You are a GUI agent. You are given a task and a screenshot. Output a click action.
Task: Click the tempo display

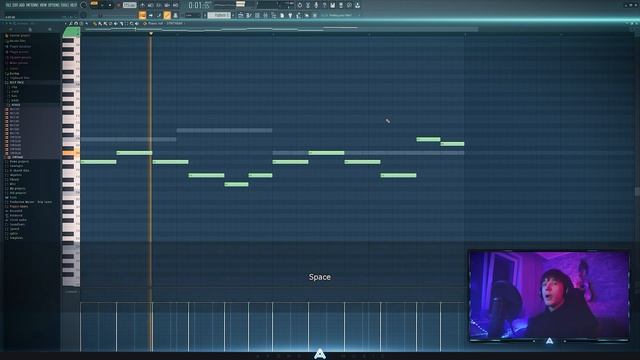tap(129, 5)
